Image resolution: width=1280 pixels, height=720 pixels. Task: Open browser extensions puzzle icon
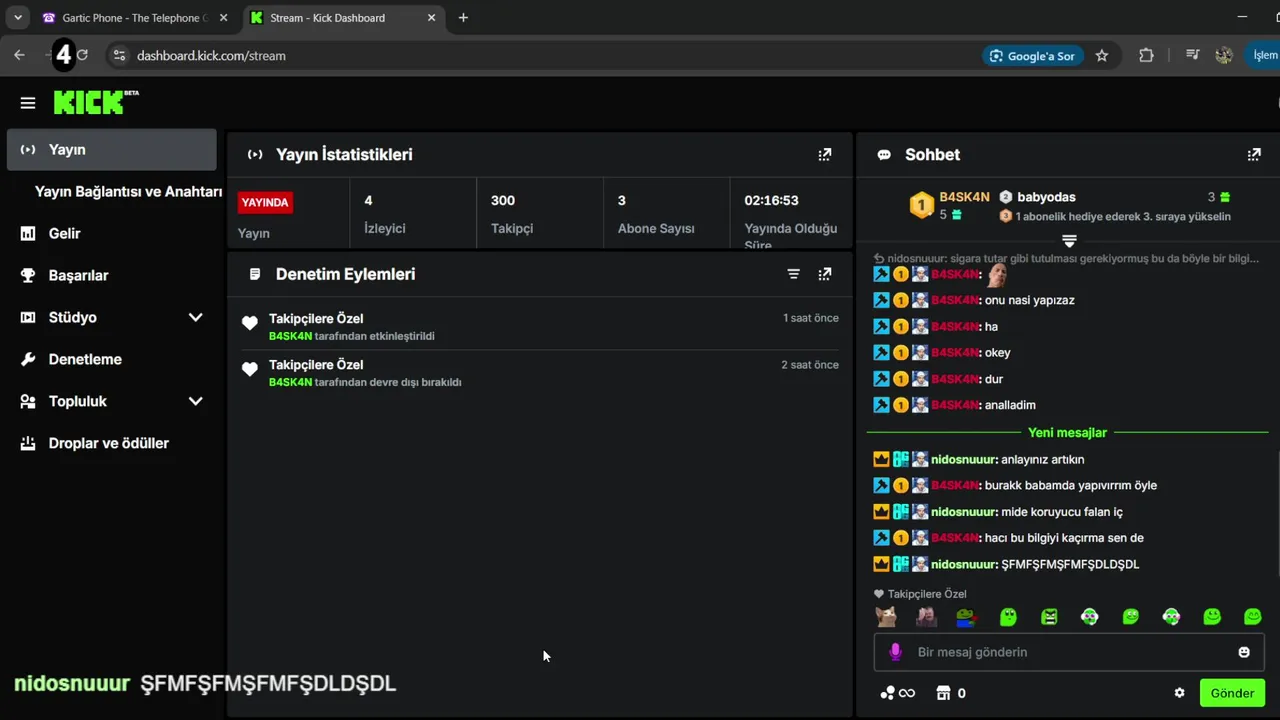(1146, 56)
